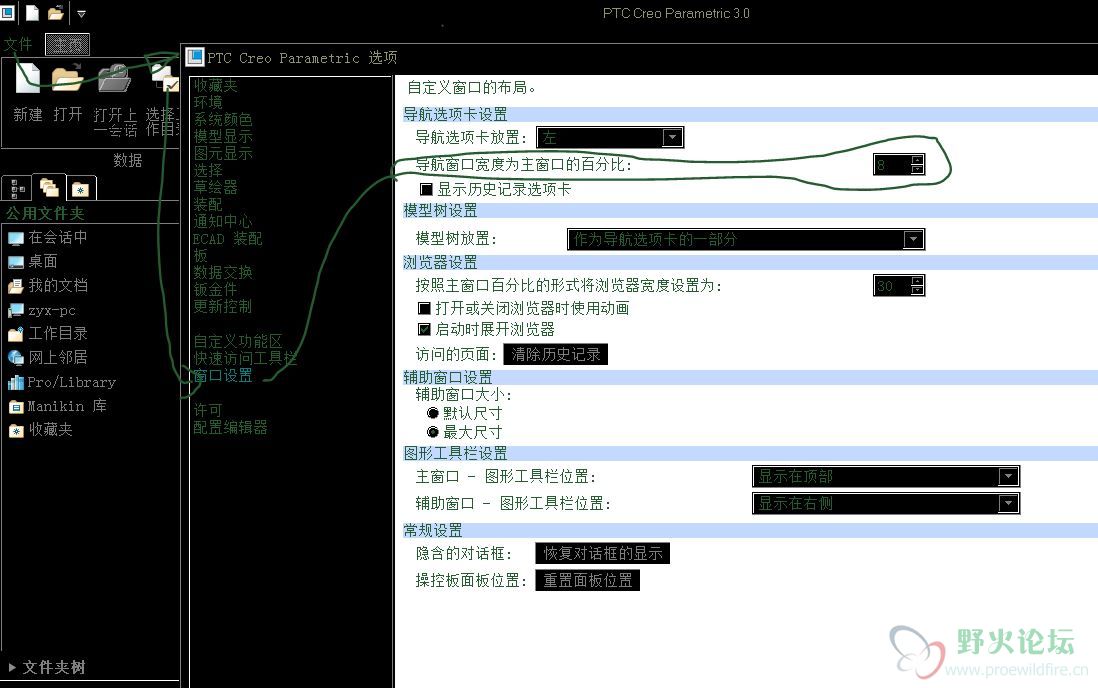
Task: Open 我的文档 folder
Action: (48, 285)
